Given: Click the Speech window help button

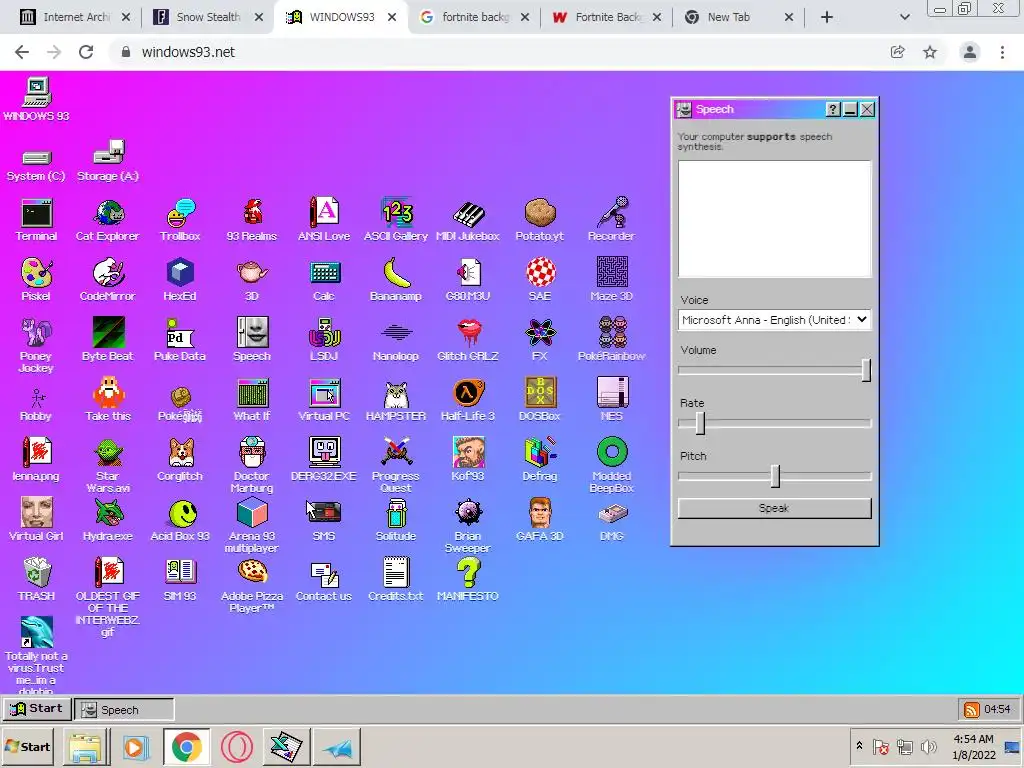Looking at the screenshot, I should 833,109.
